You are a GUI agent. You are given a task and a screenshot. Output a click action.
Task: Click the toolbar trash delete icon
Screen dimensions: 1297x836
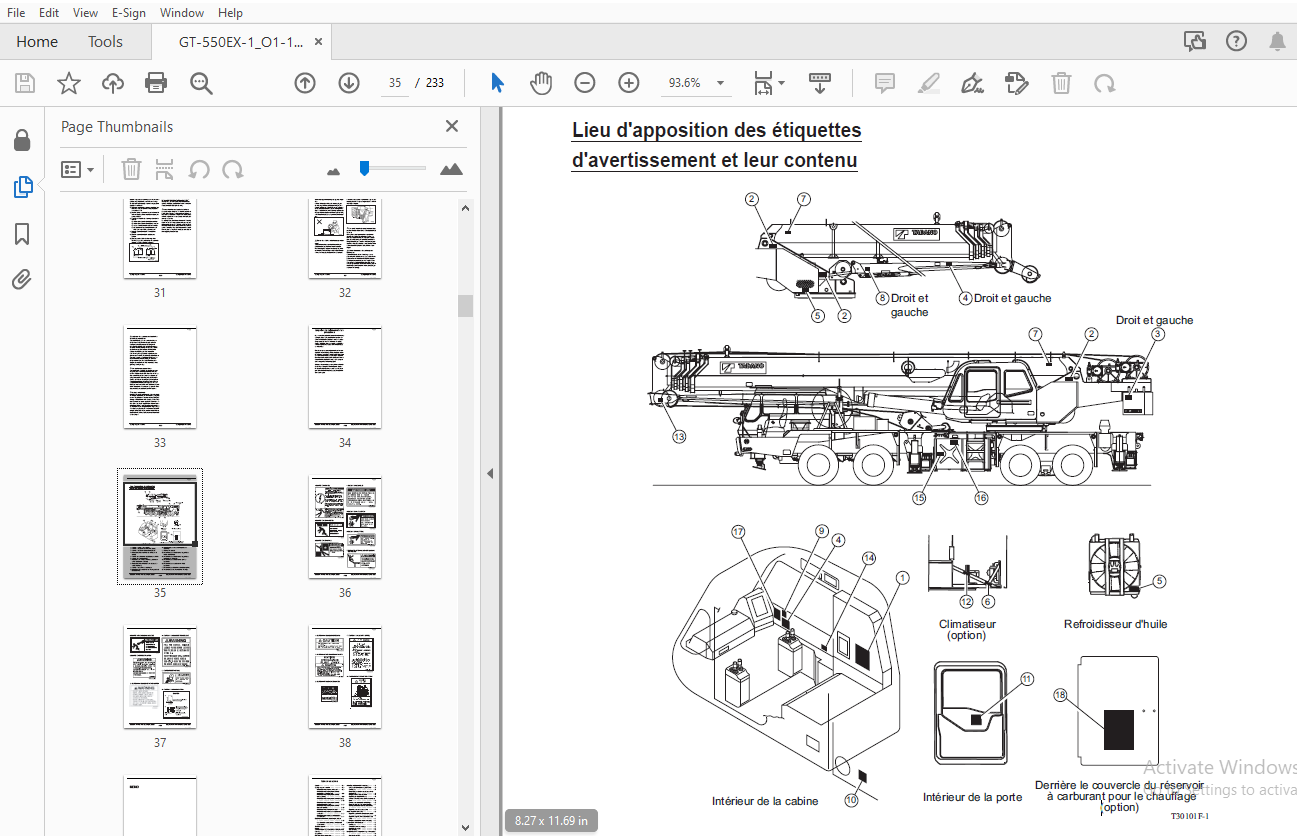pyautogui.click(x=1061, y=83)
